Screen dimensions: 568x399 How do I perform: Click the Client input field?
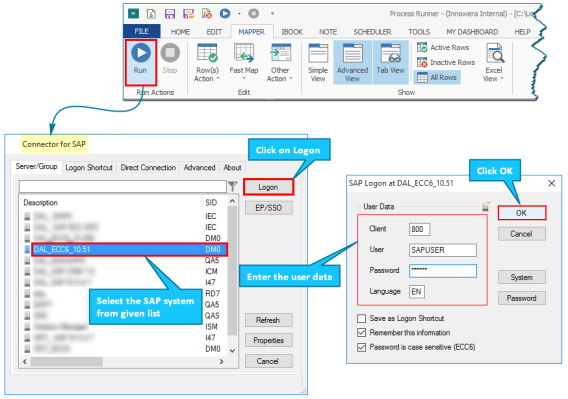pyautogui.click(x=419, y=229)
